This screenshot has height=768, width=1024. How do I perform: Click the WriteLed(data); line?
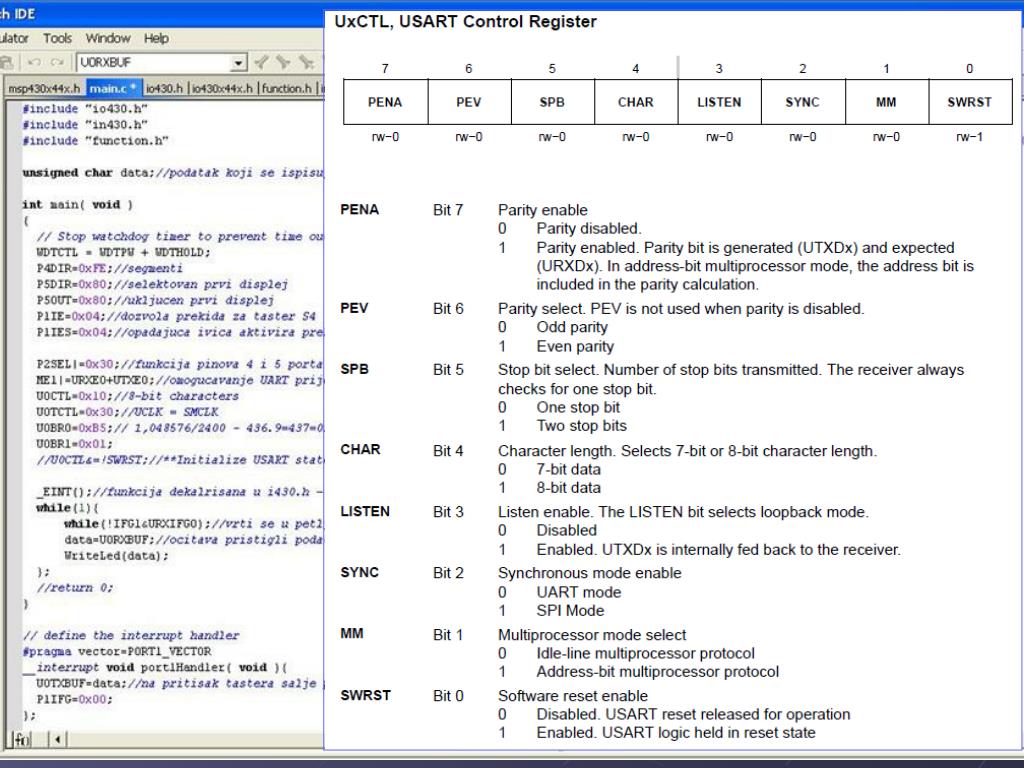click(x=116, y=556)
